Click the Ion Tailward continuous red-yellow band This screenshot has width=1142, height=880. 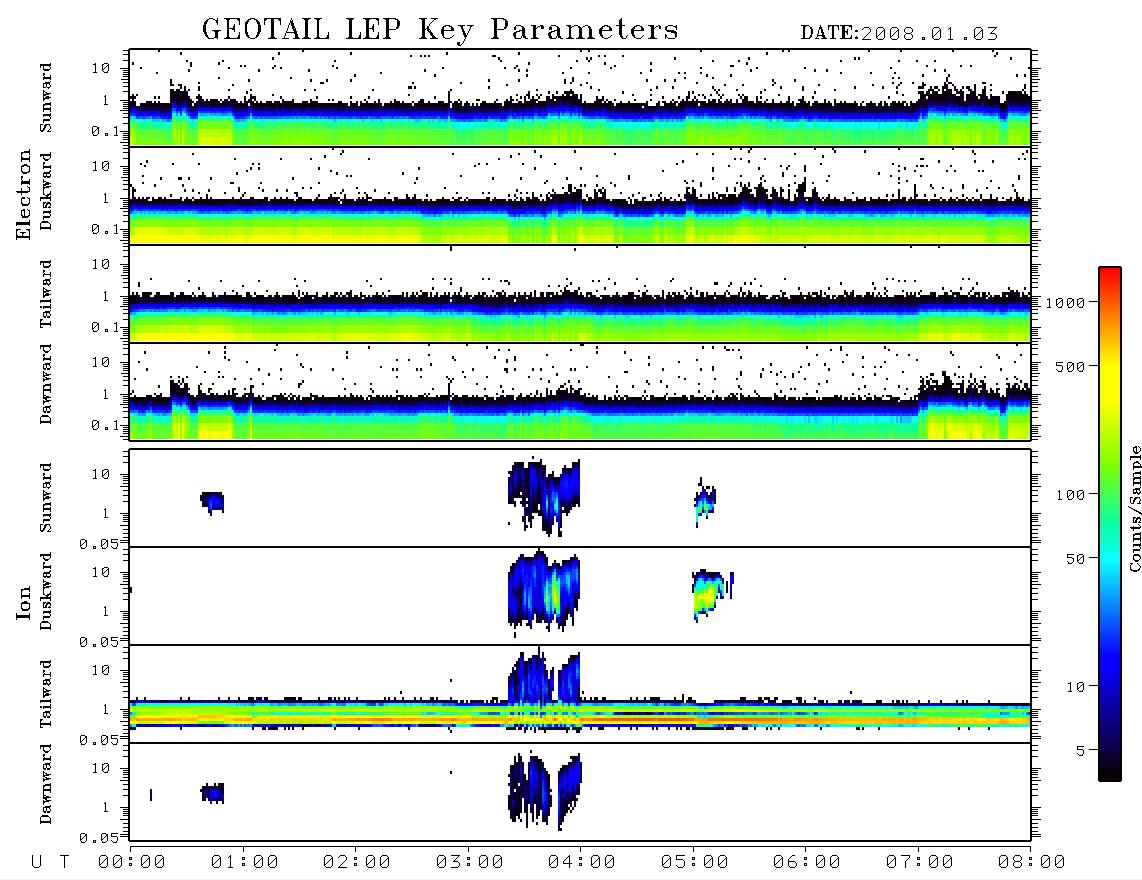[580, 715]
